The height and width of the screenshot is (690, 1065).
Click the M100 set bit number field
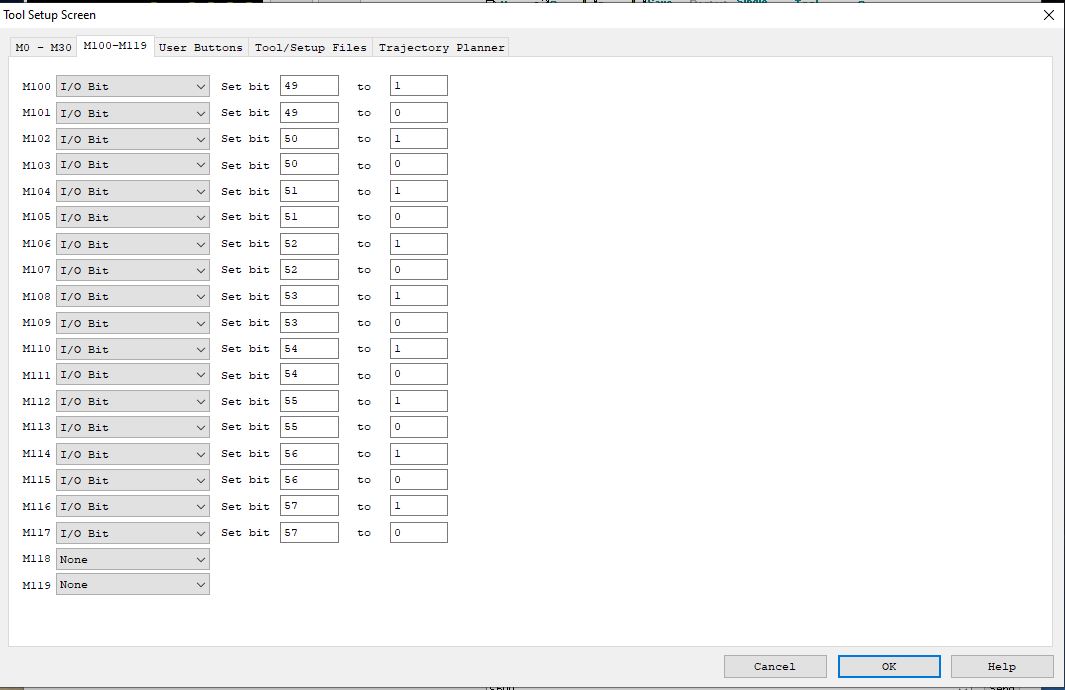pos(309,87)
